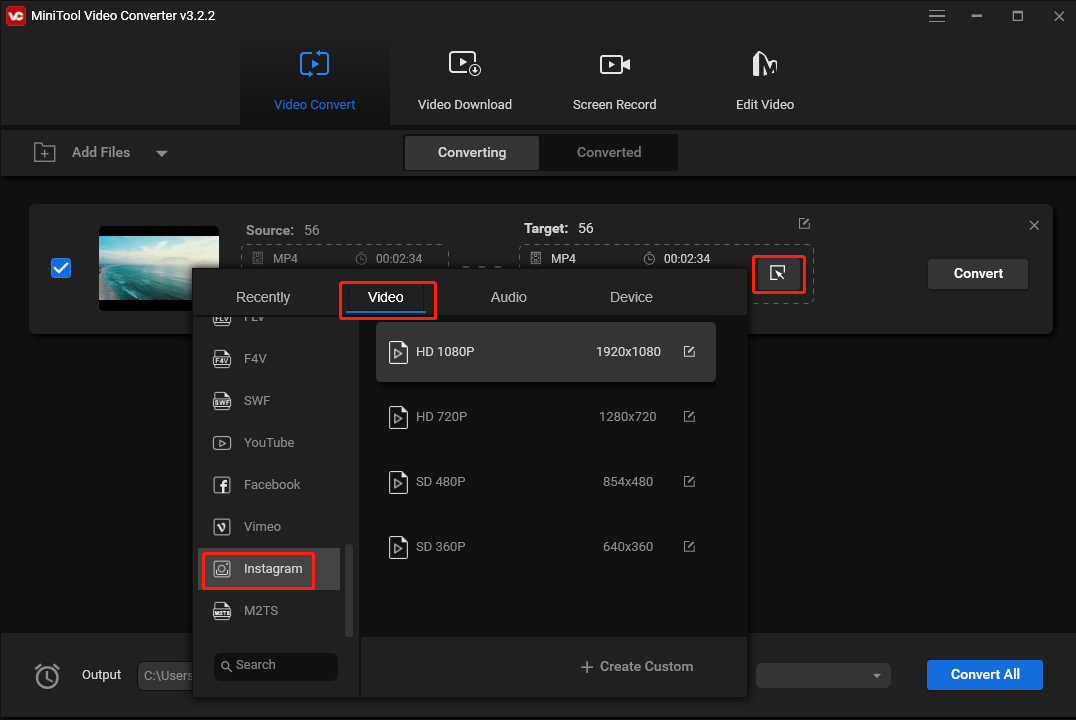This screenshot has height=720, width=1076.
Task: Switch to the Converting tab
Action: tap(471, 152)
